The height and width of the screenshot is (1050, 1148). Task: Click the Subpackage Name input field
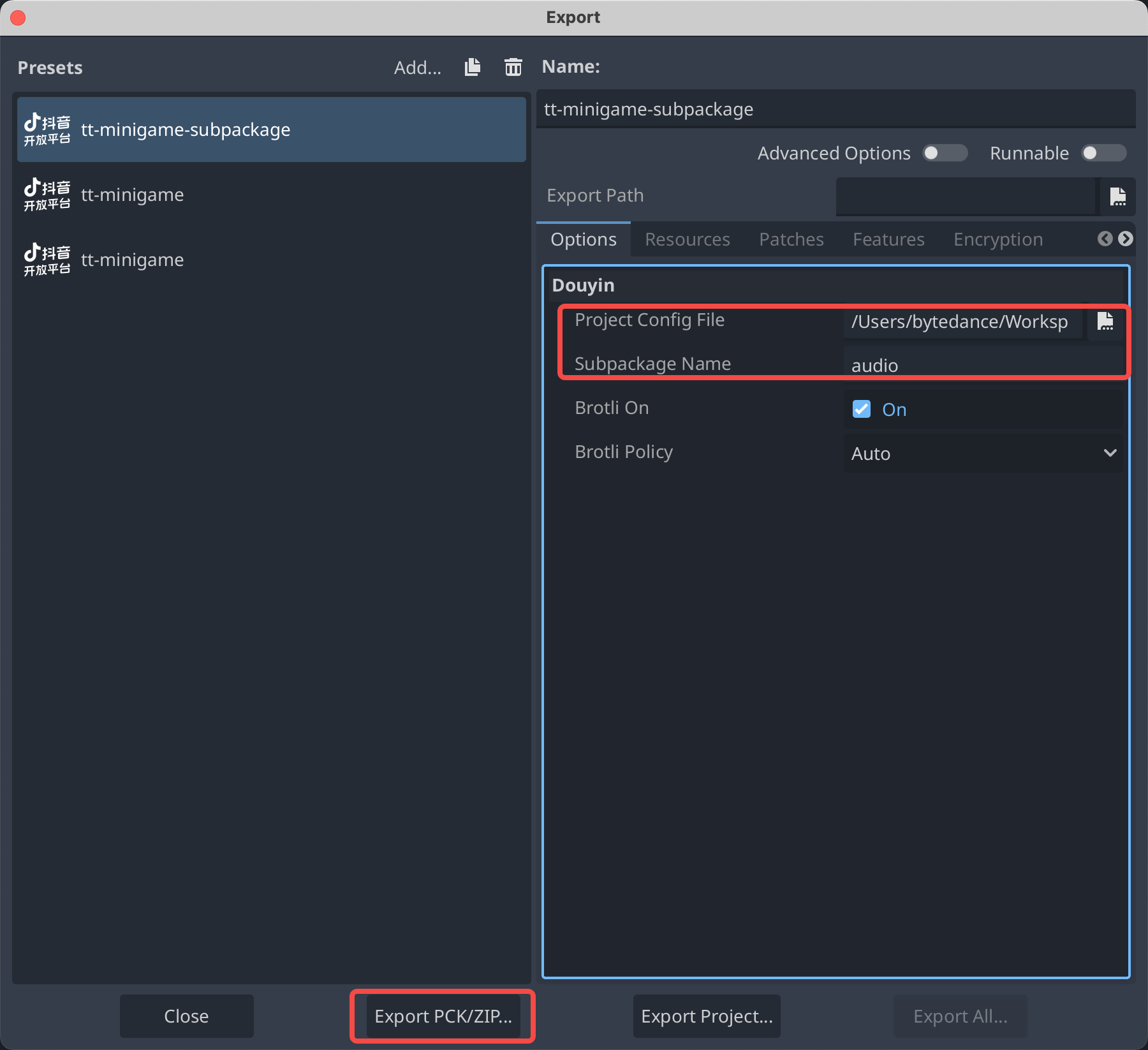pyautogui.click(x=982, y=365)
